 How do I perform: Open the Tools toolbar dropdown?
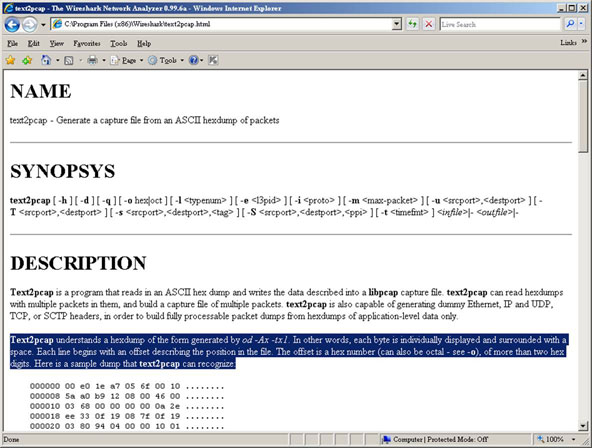pos(165,60)
